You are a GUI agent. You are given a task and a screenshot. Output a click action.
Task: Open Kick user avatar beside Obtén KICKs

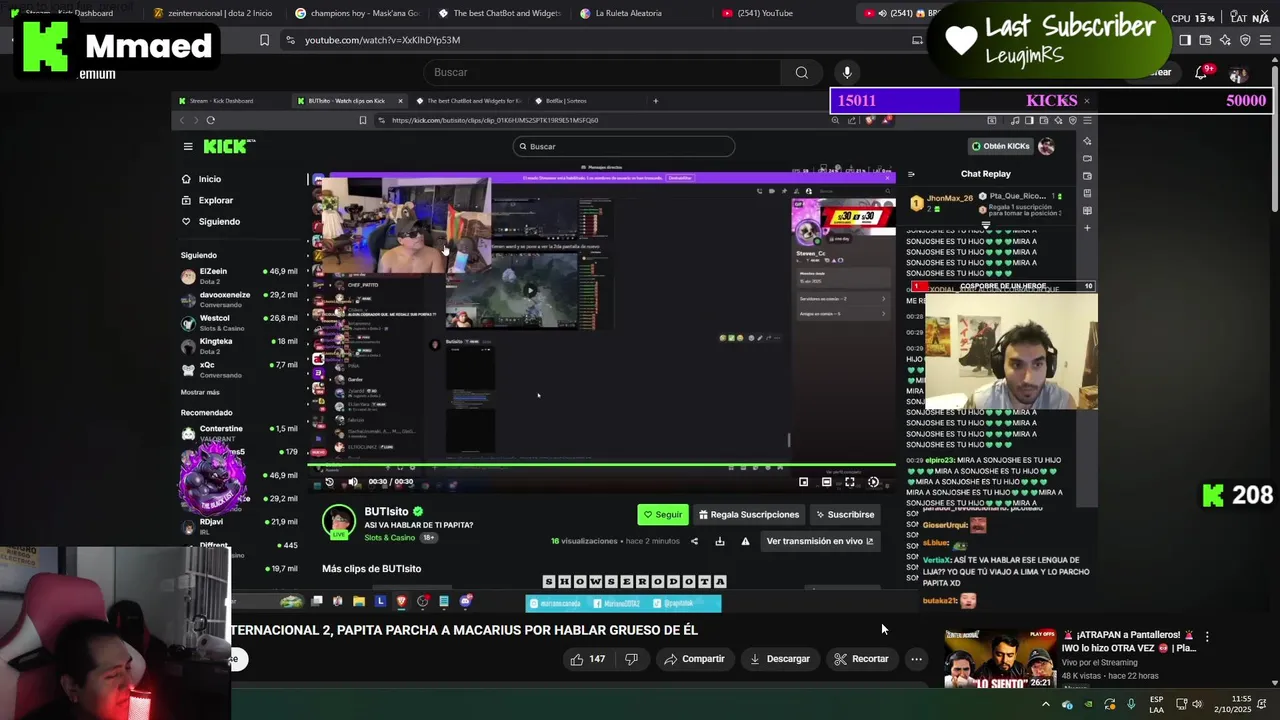tap(1046, 146)
